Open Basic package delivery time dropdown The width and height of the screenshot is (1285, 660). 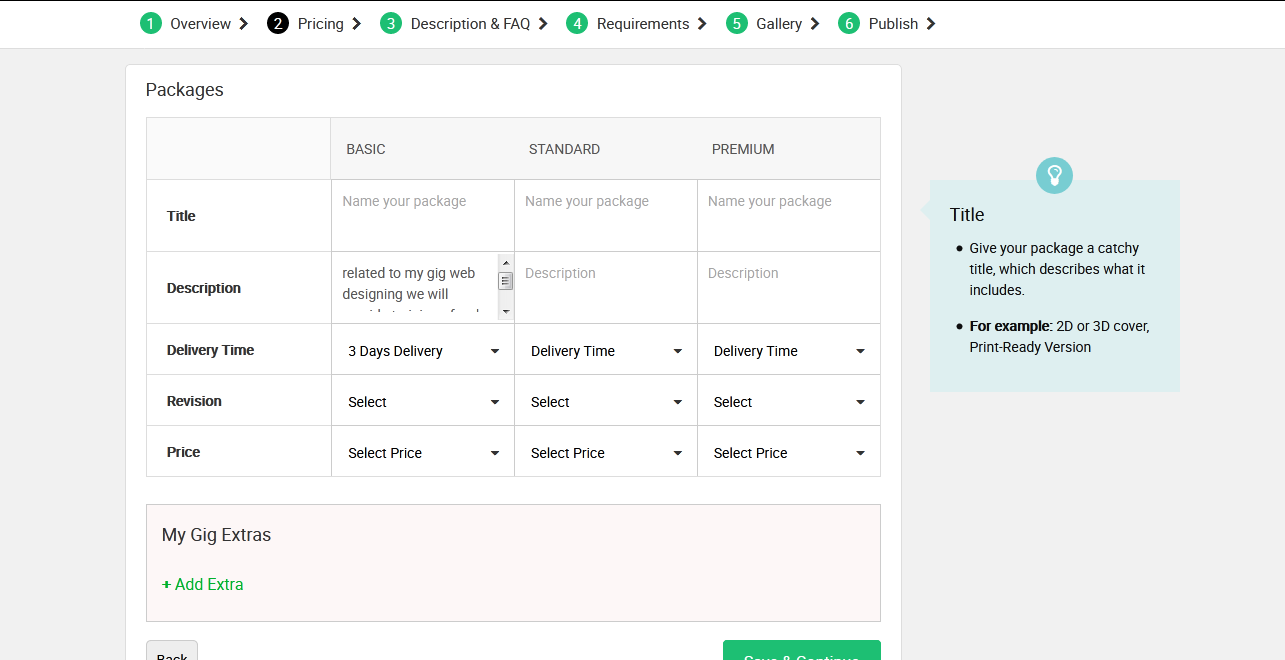(x=423, y=351)
